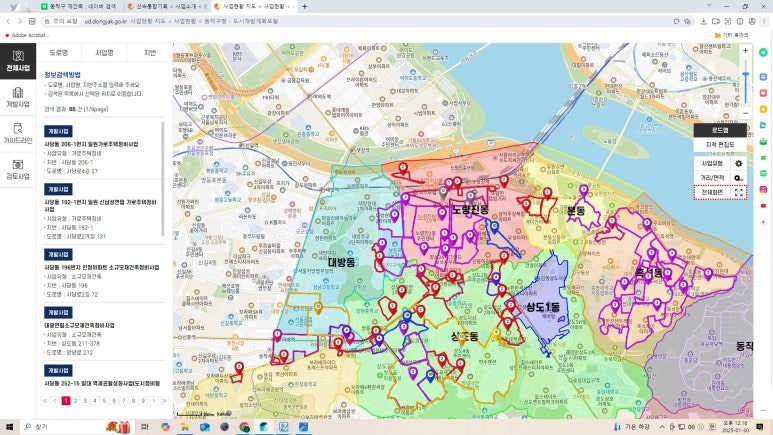Switch to the 사업명 search tab

[104, 52]
